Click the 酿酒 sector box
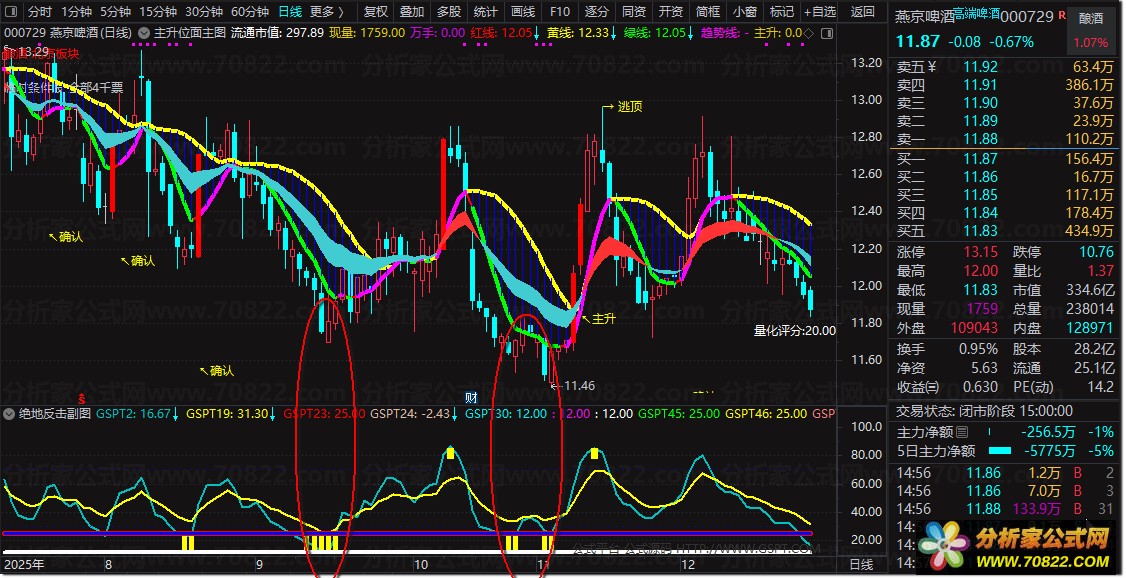This screenshot has width=1126, height=578. tap(1091, 32)
